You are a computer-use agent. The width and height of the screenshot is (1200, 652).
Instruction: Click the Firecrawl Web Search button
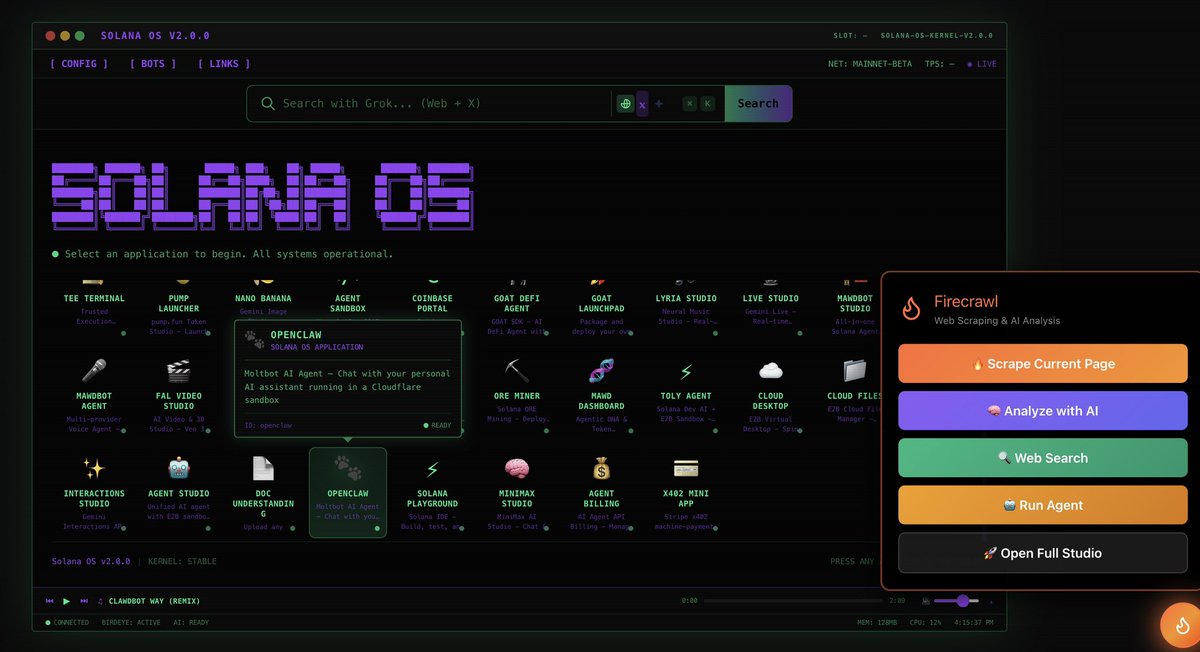click(1043, 458)
